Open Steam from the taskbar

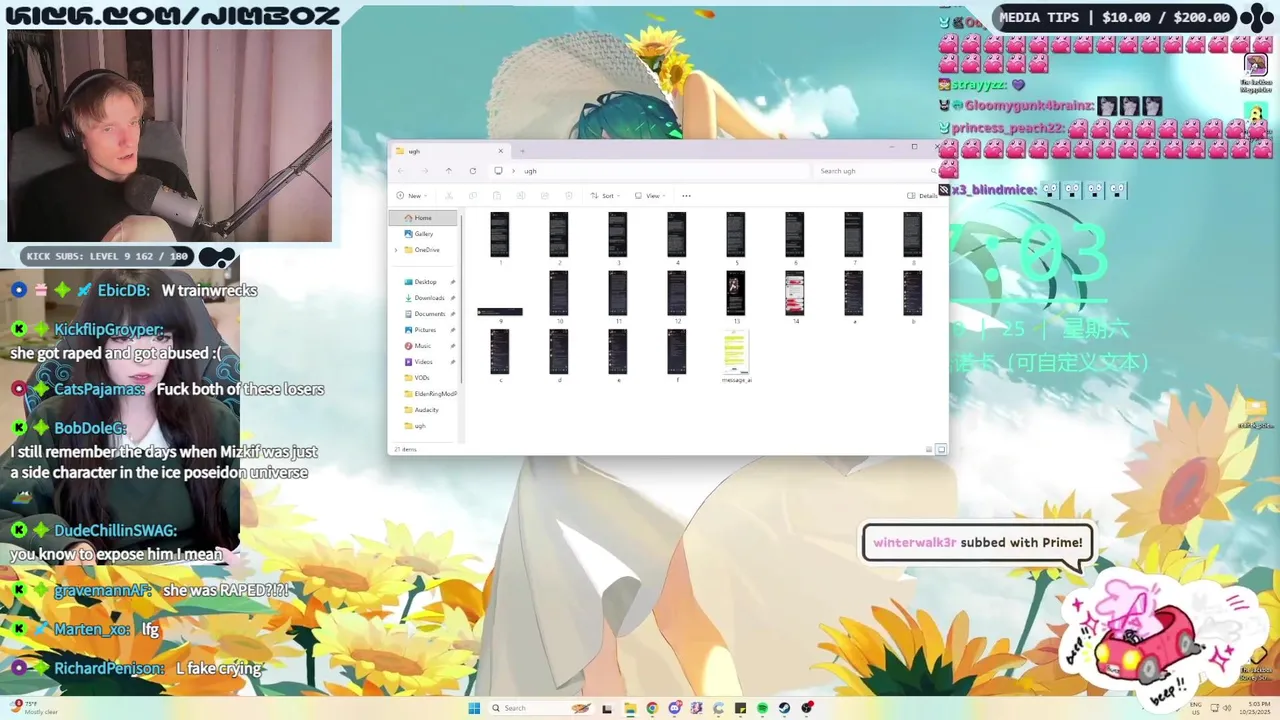click(784, 708)
